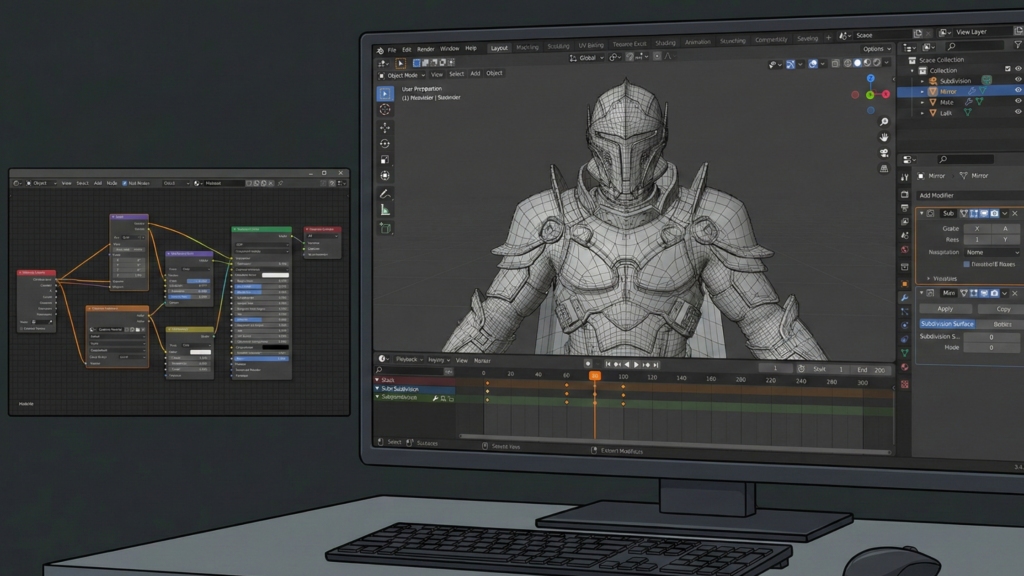Toggle the camera view icon
Image resolution: width=1024 pixels, height=576 pixels.
[x=884, y=153]
